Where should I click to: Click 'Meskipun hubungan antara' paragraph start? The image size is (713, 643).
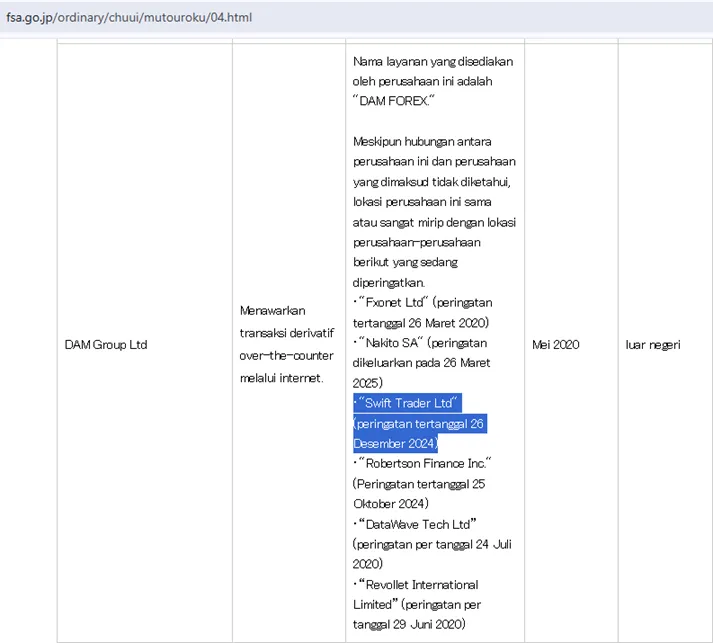pos(422,142)
